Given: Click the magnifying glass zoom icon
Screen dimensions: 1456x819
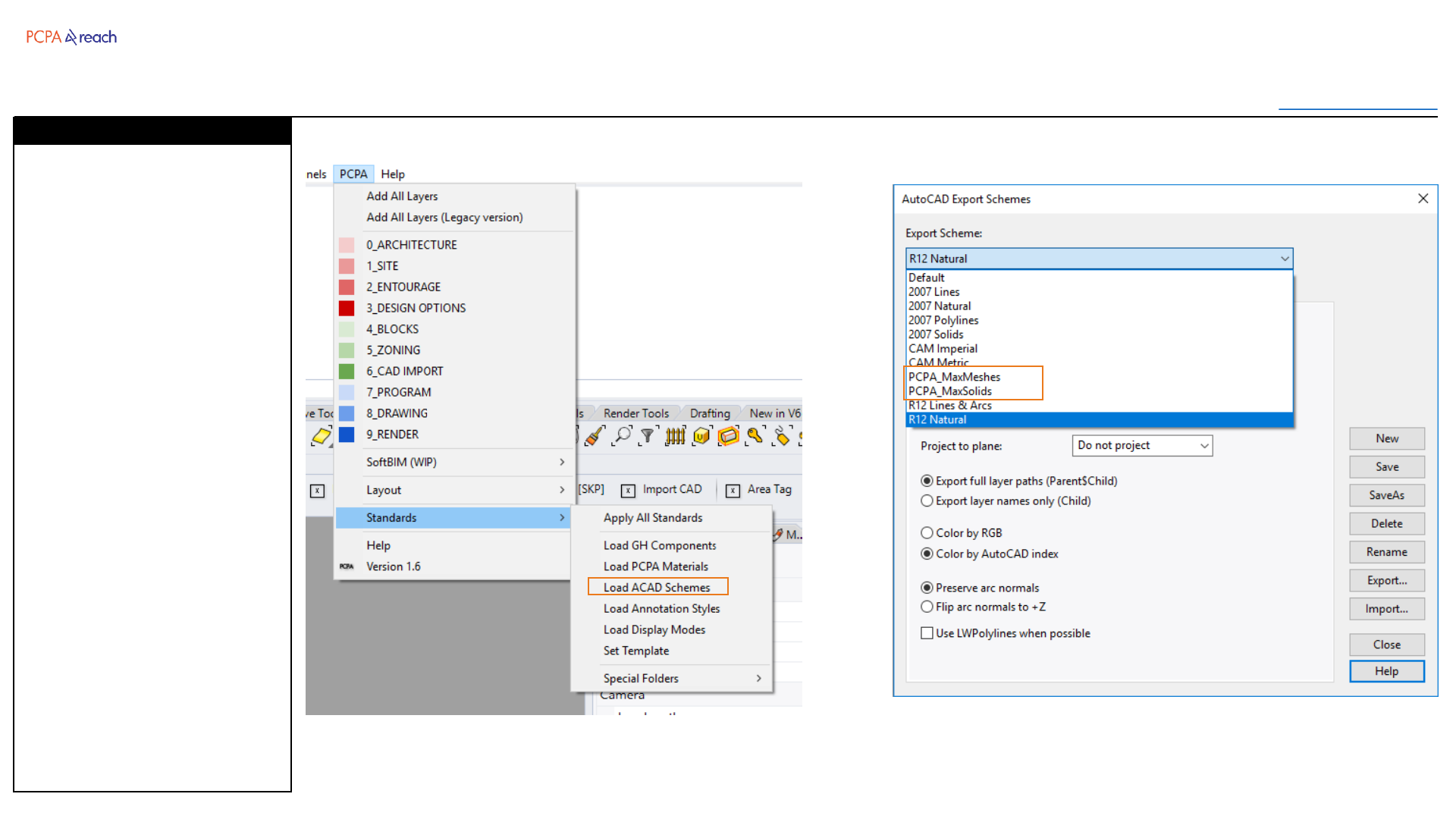Looking at the screenshot, I should [622, 435].
